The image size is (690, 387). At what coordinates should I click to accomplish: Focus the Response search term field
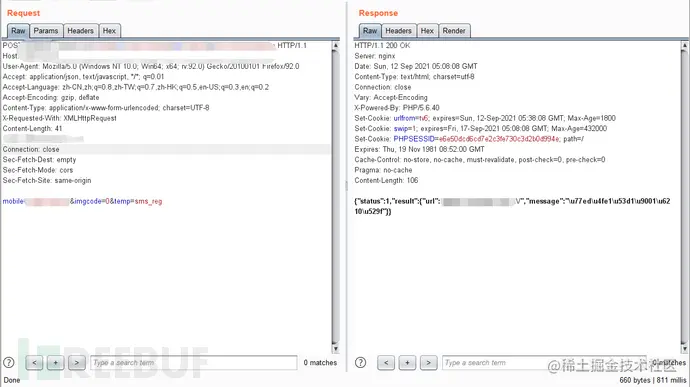[544, 363]
